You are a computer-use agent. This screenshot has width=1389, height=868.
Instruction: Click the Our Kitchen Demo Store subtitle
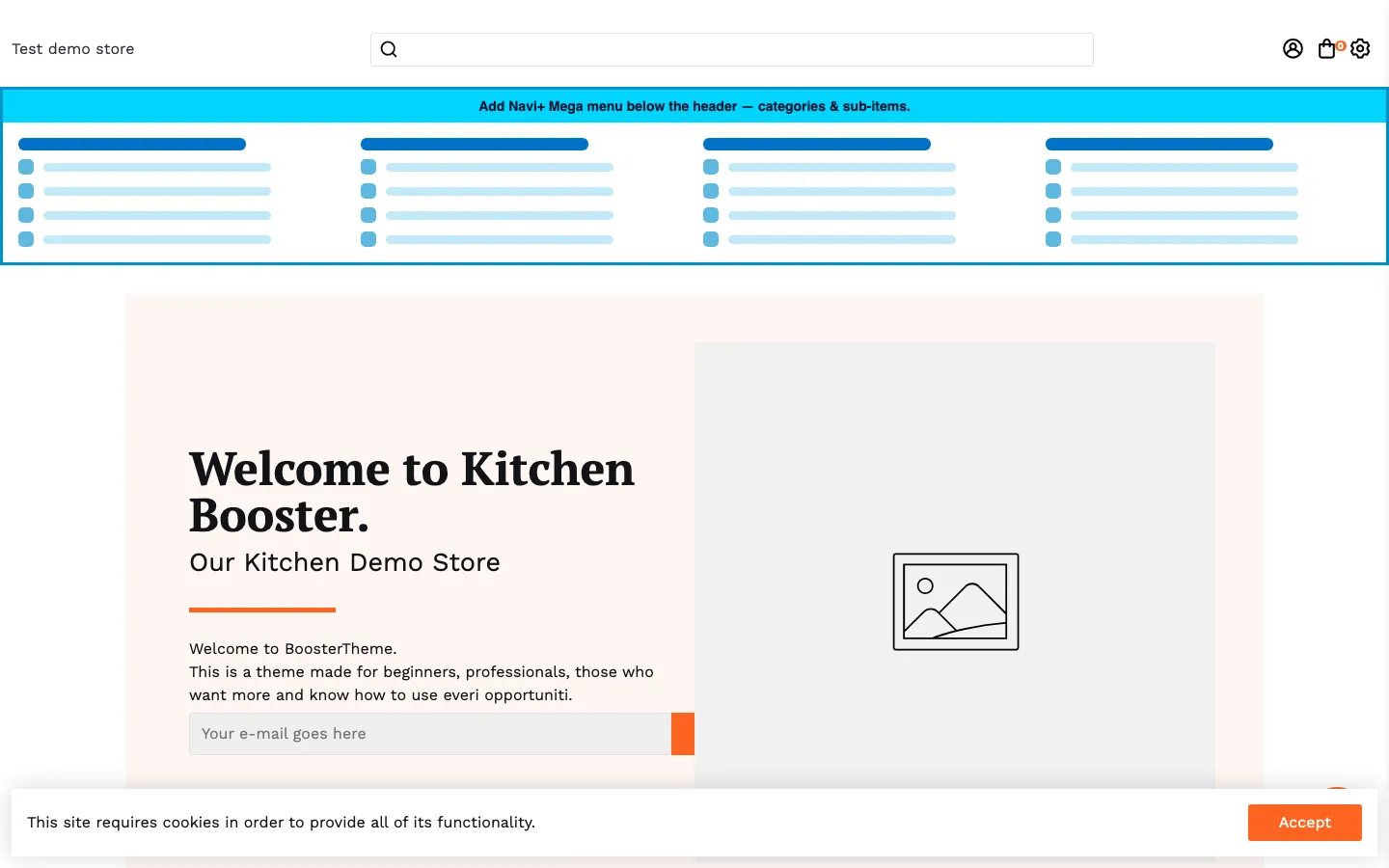click(x=344, y=562)
